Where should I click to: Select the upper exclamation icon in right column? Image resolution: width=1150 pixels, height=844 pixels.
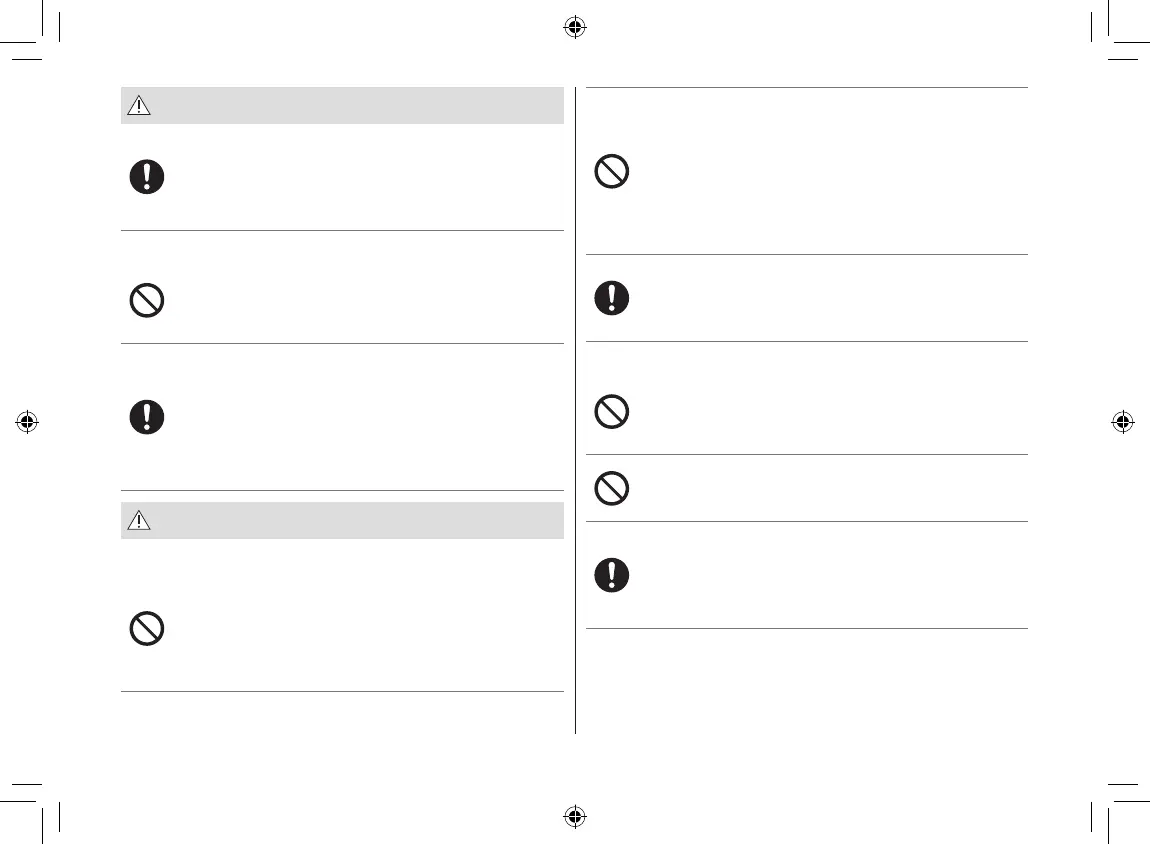612,298
